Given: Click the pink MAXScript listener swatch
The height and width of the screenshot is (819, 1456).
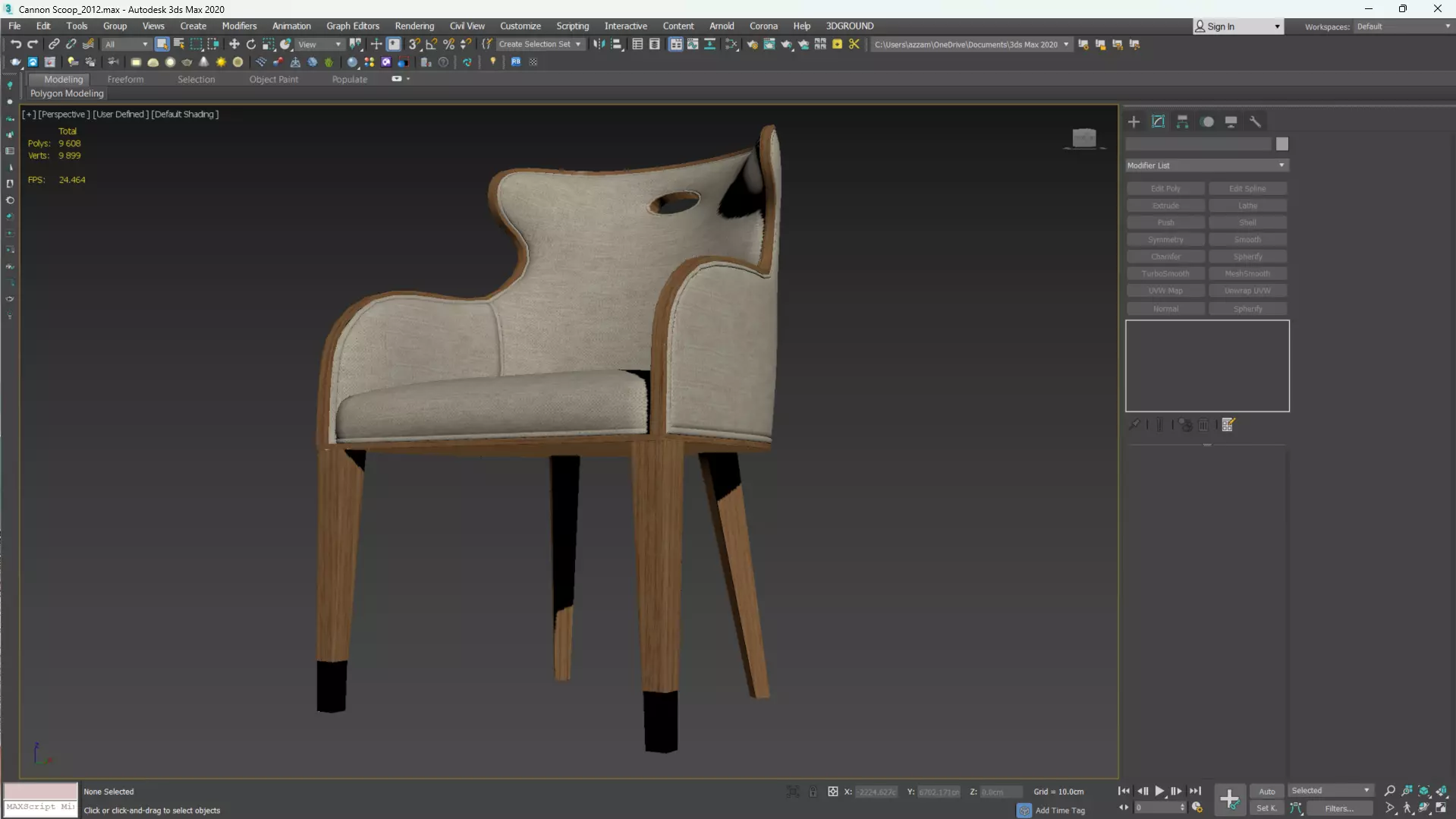Looking at the screenshot, I should click(41, 791).
